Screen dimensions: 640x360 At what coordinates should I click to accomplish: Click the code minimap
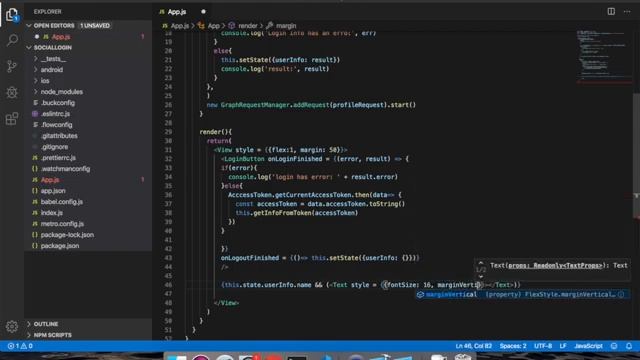pos(604,57)
